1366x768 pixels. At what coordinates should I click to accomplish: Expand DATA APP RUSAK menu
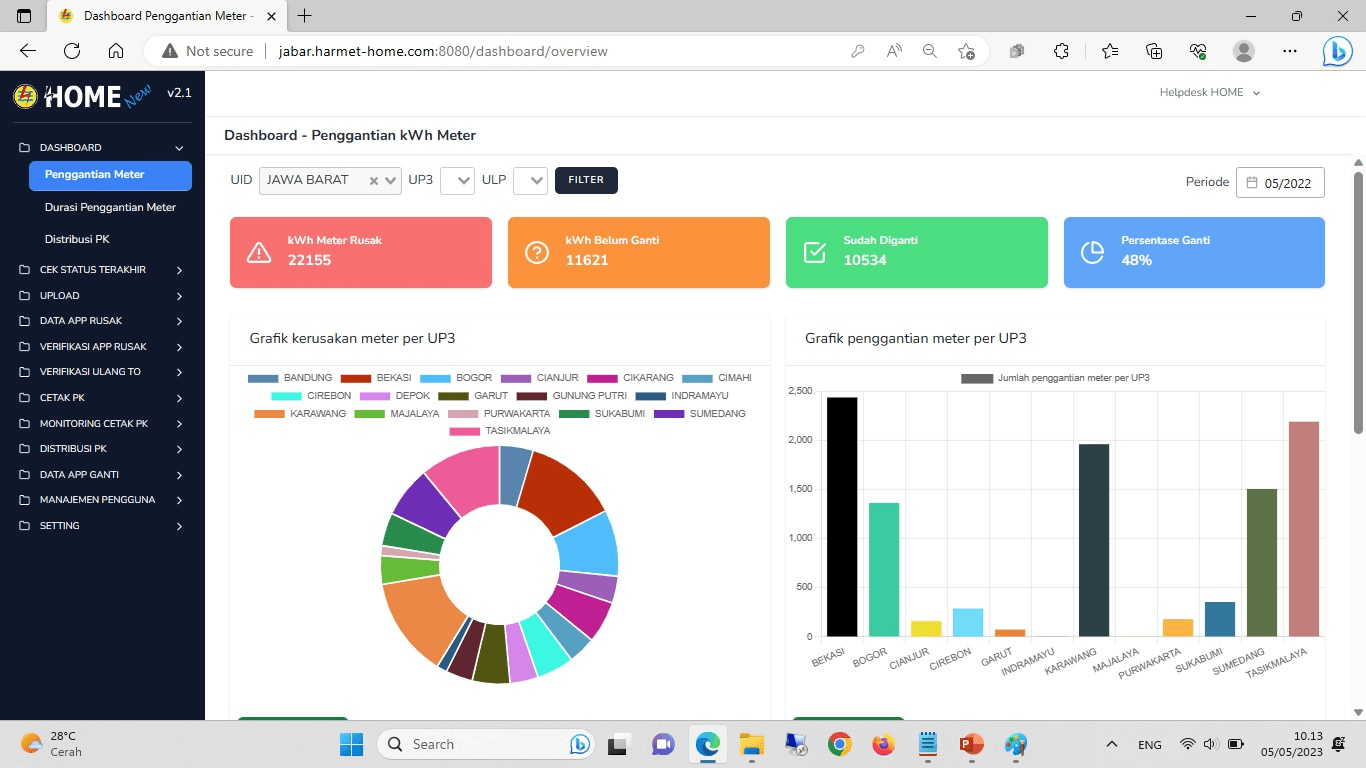click(x=102, y=321)
